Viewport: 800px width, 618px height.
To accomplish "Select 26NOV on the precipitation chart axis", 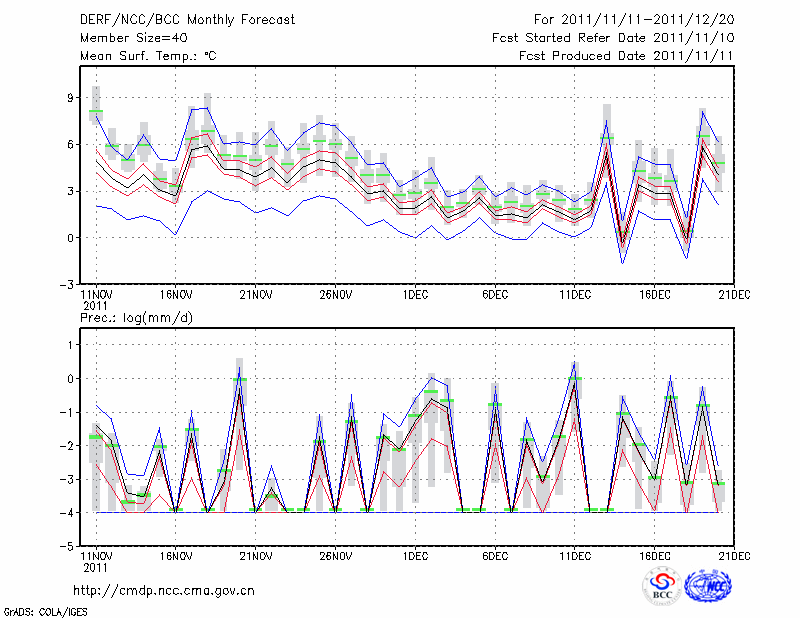I will click(x=335, y=556).
